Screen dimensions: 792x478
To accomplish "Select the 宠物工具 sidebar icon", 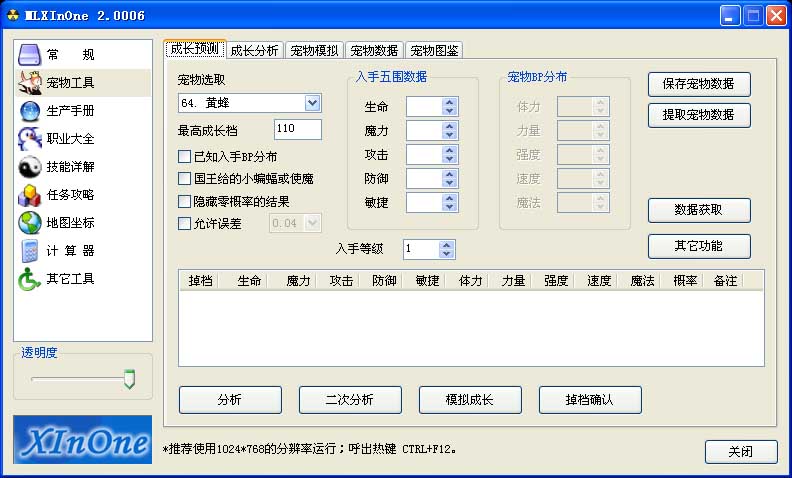I will tap(30, 82).
